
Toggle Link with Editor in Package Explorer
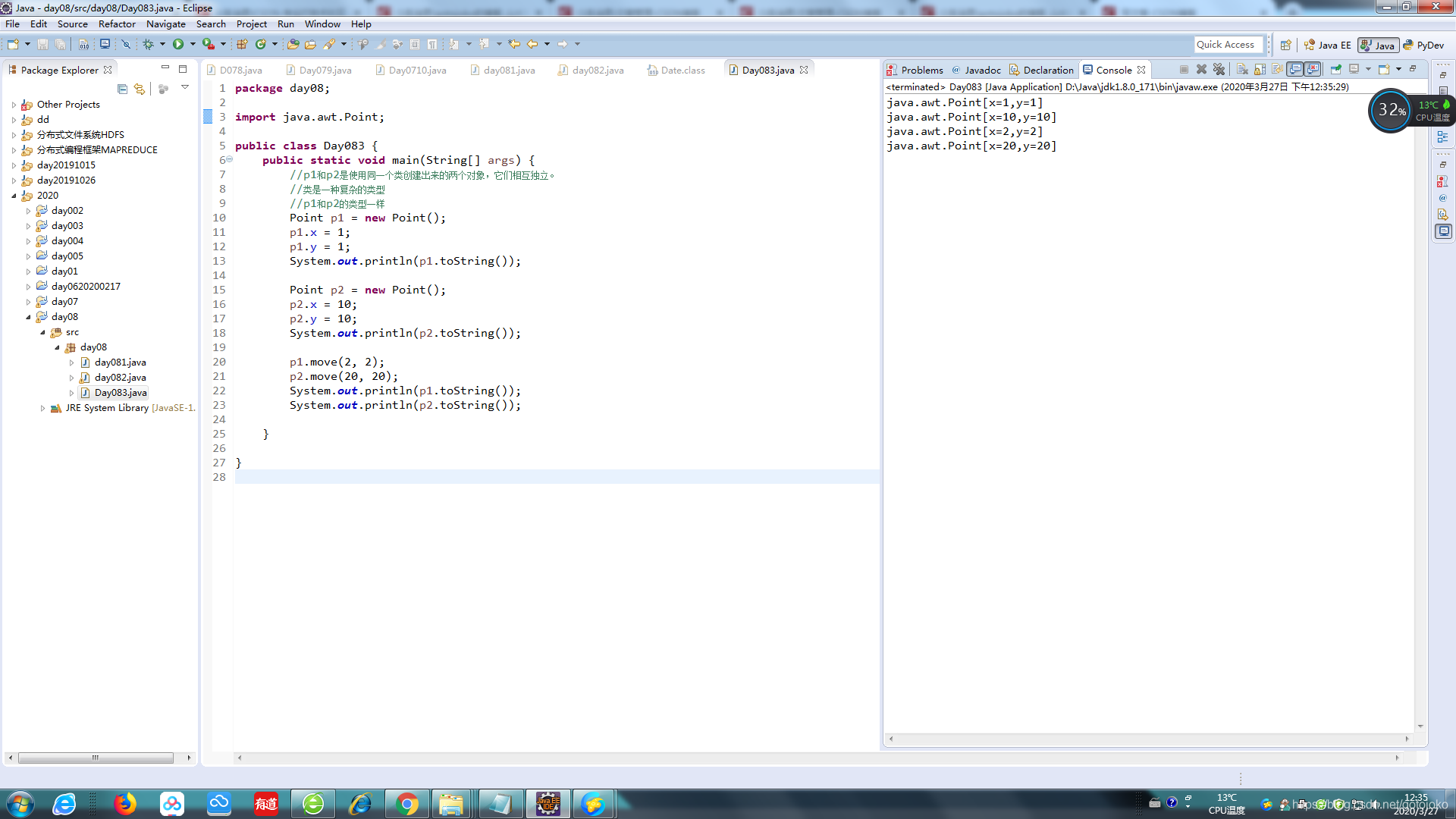point(140,89)
